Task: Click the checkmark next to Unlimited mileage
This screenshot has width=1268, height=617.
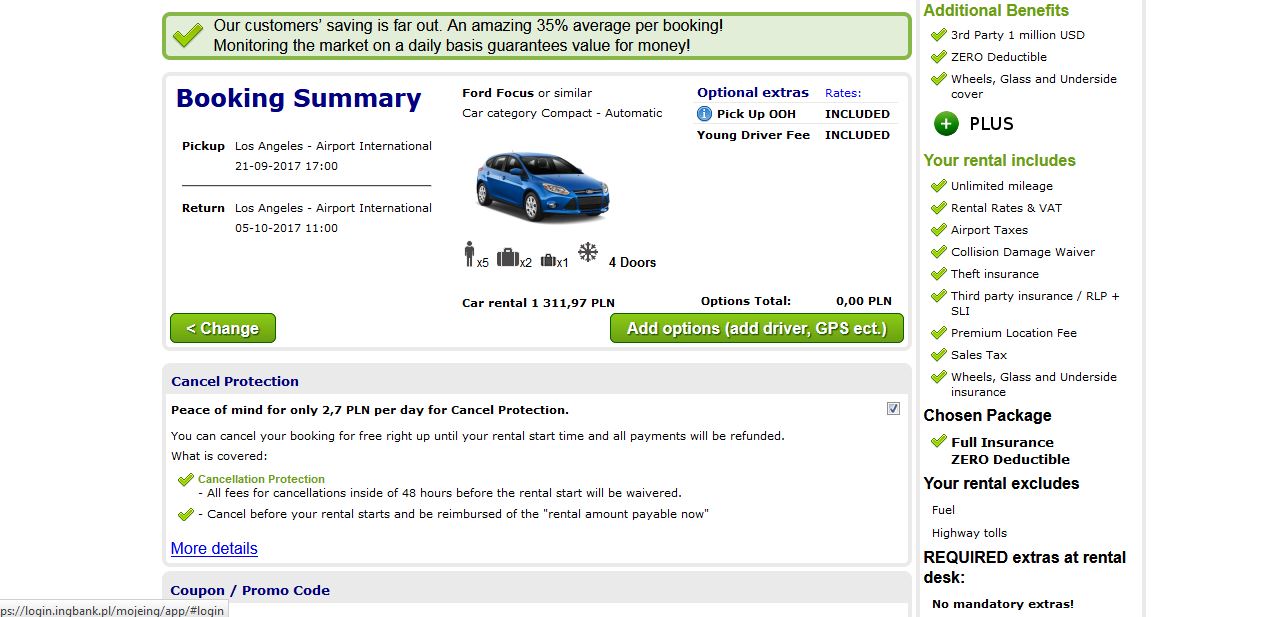Action: pyautogui.click(x=938, y=186)
